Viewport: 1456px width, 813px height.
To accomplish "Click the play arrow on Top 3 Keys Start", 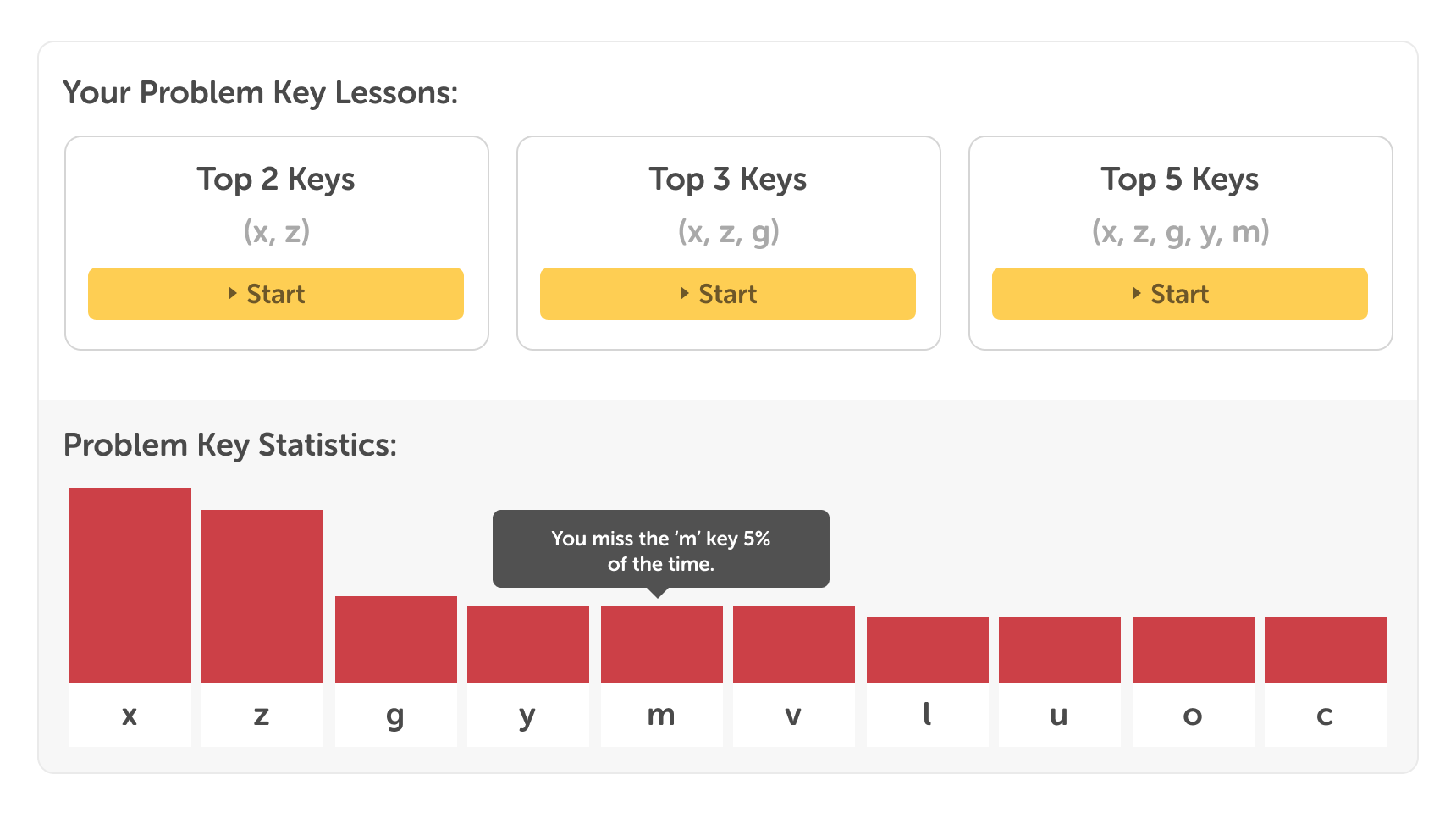I will (x=684, y=293).
